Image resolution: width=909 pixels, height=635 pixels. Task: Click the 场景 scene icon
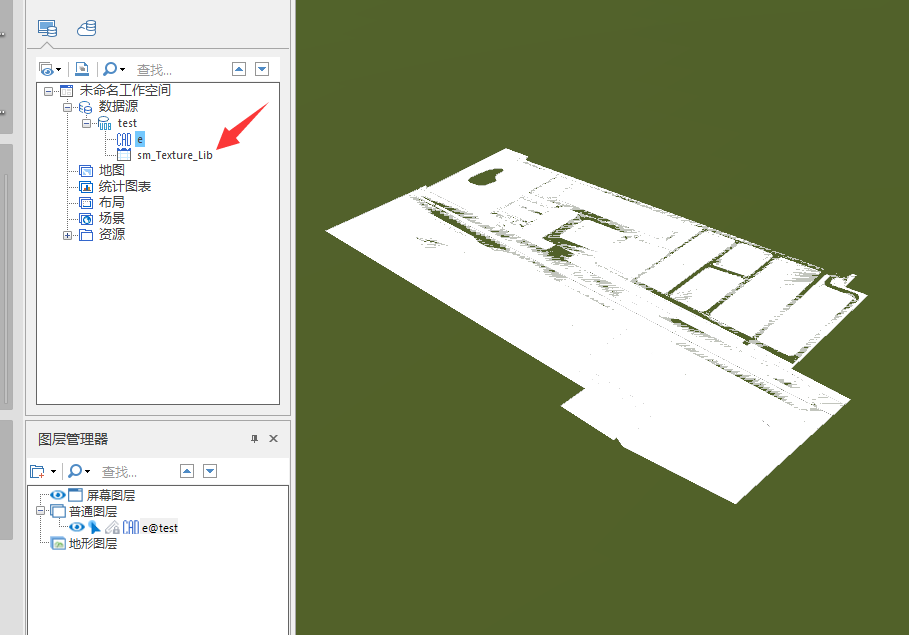coord(86,219)
